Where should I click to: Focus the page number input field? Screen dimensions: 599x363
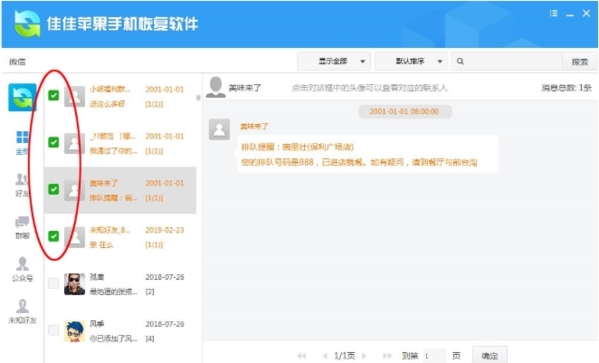pos(434,356)
